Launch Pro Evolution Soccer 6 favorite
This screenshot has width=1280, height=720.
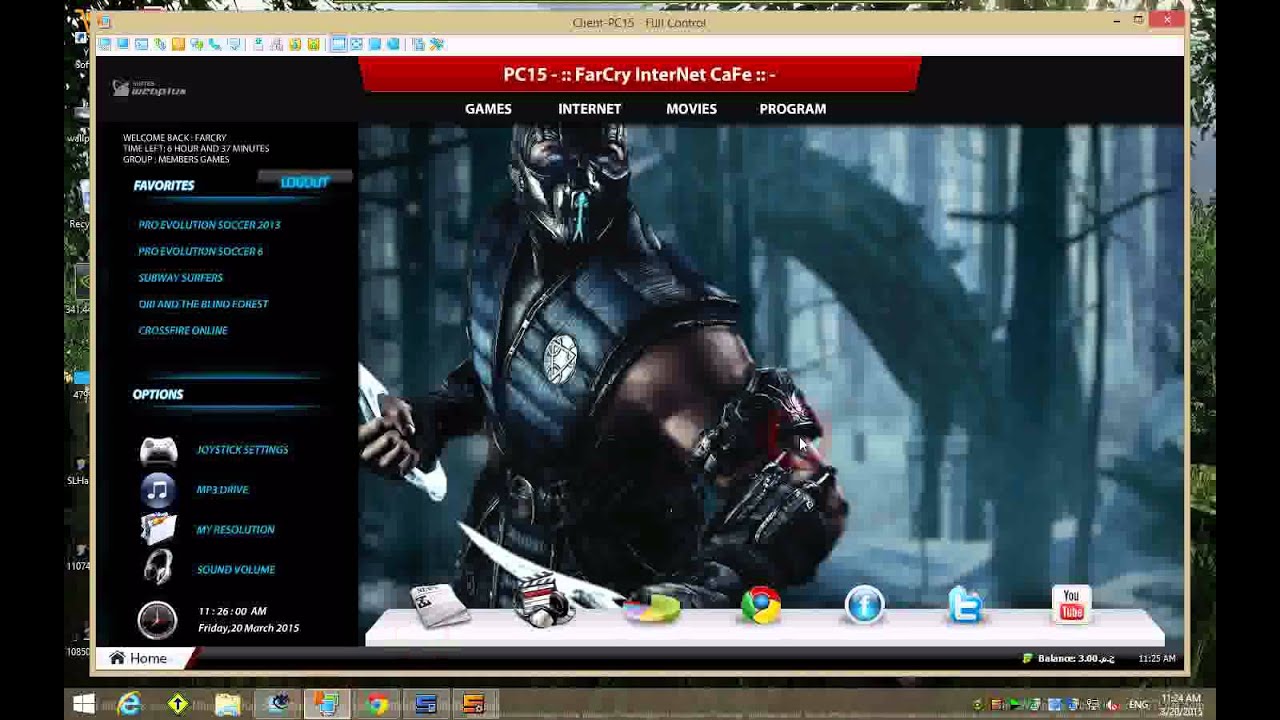pyautogui.click(x=200, y=251)
